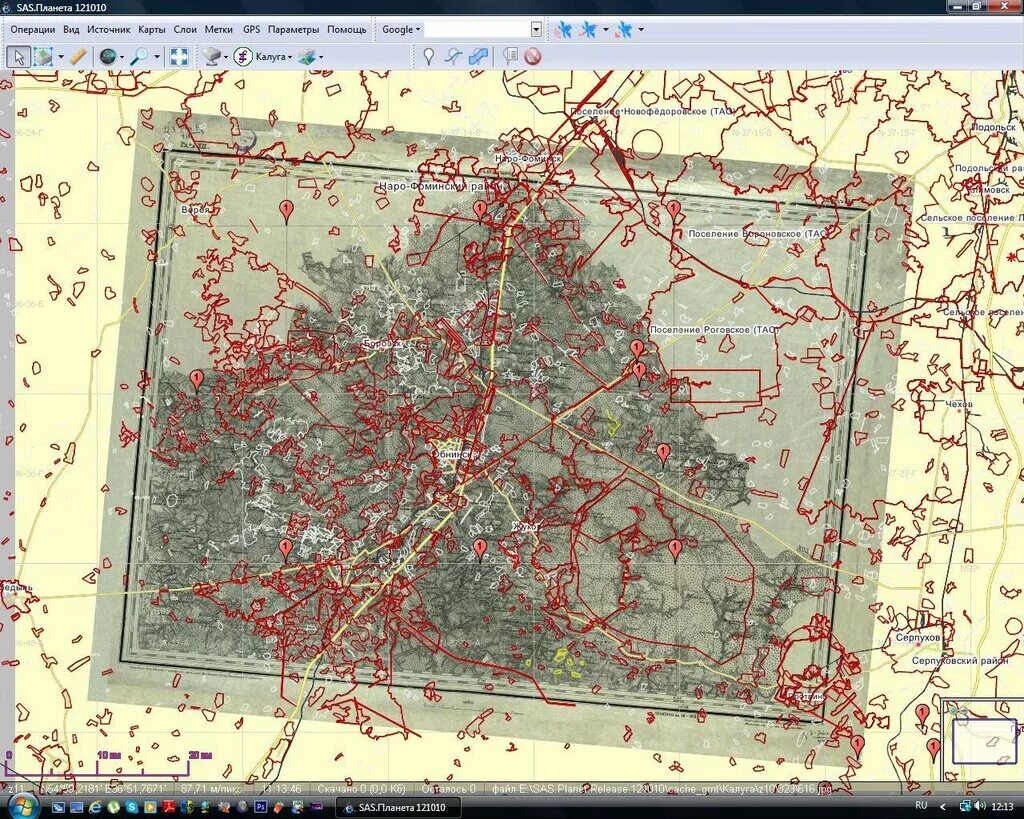This screenshot has width=1024, height=819.
Task: Open the volume speaker tray icon
Action: [980, 806]
